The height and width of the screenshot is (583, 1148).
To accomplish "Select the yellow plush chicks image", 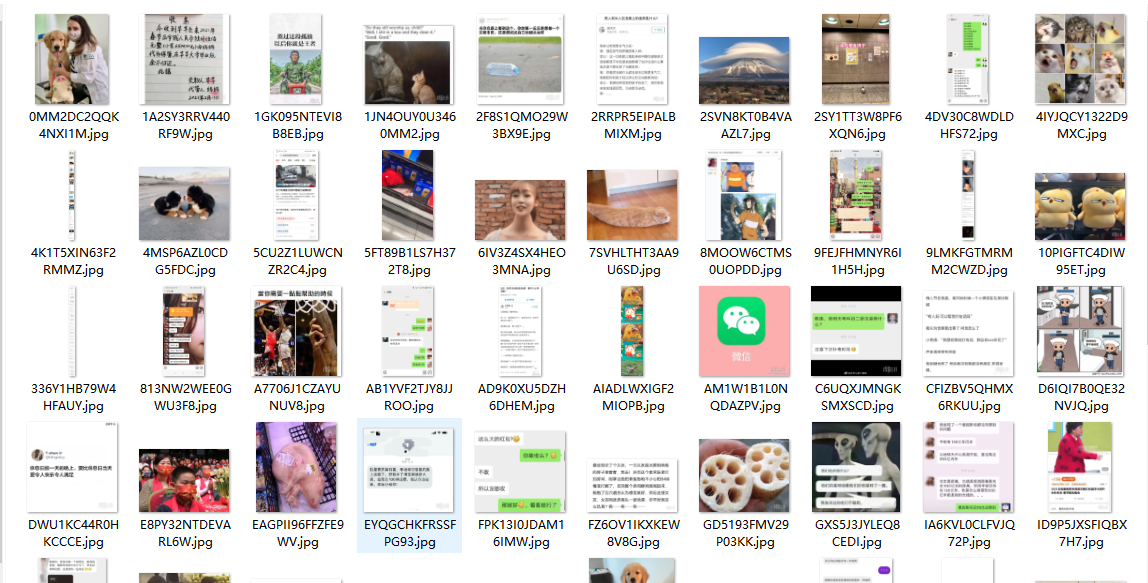I will click(1081, 207).
